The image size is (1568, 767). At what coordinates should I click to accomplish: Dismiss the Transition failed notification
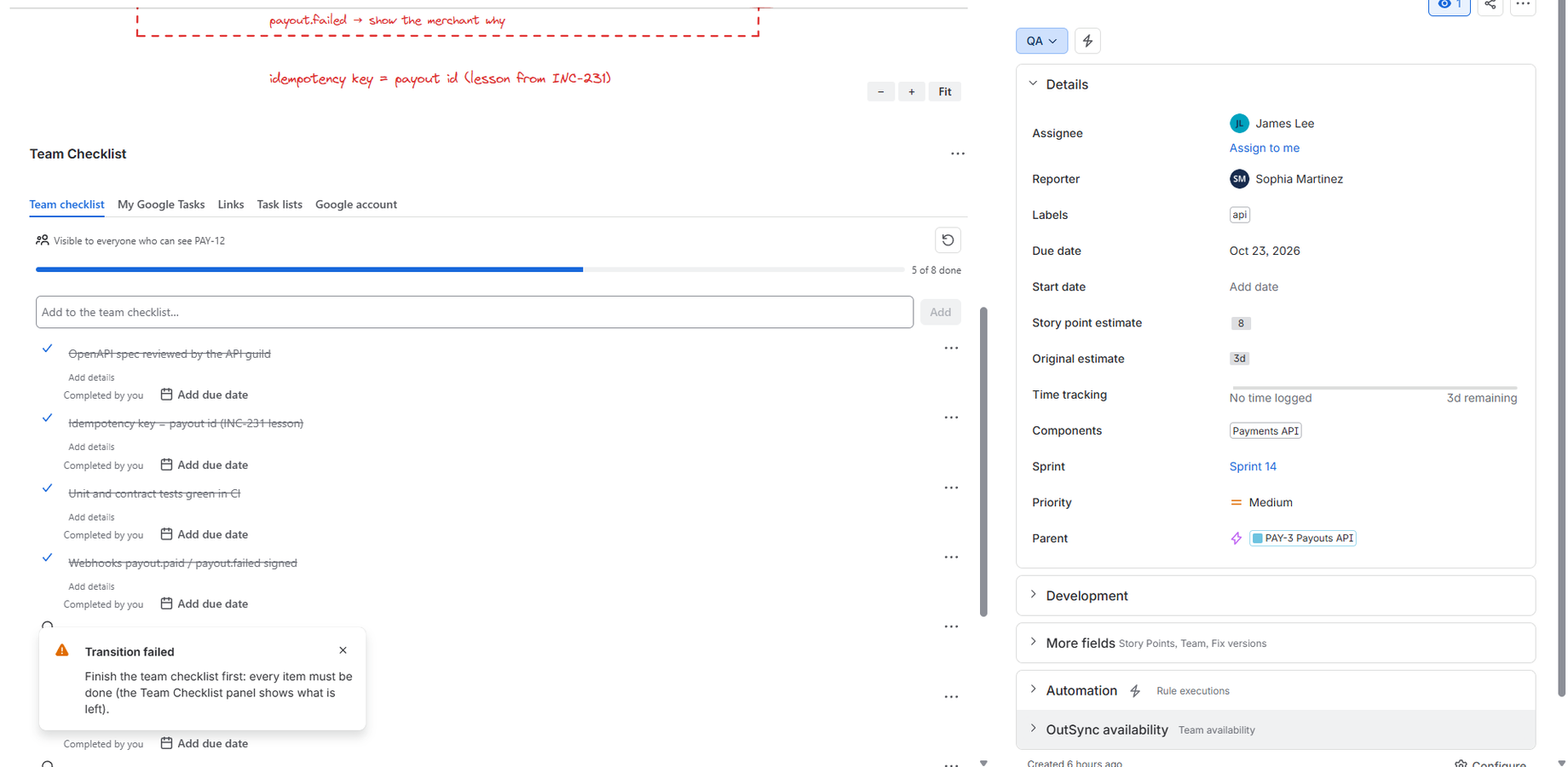(x=343, y=651)
